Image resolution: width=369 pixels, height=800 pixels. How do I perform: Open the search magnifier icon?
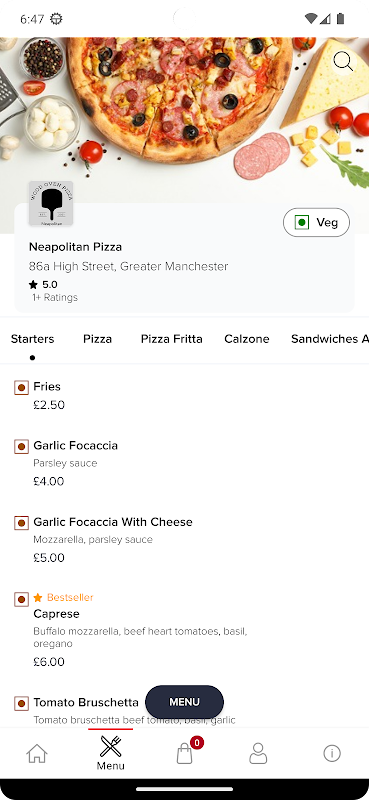click(343, 62)
